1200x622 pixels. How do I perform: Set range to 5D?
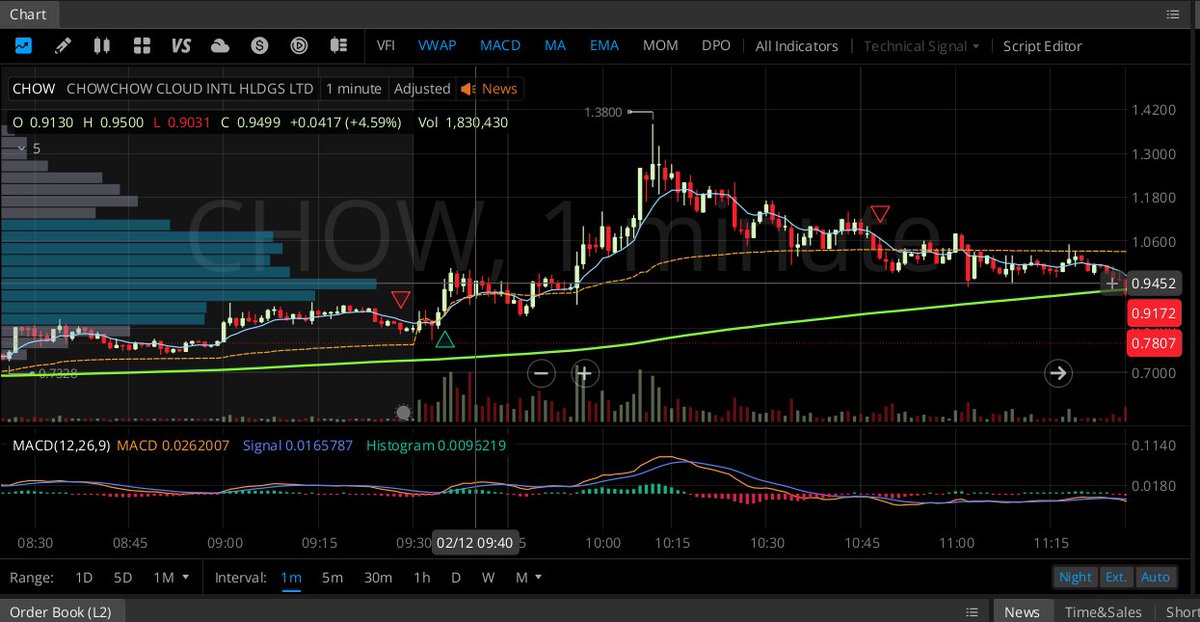(x=122, y=577)
